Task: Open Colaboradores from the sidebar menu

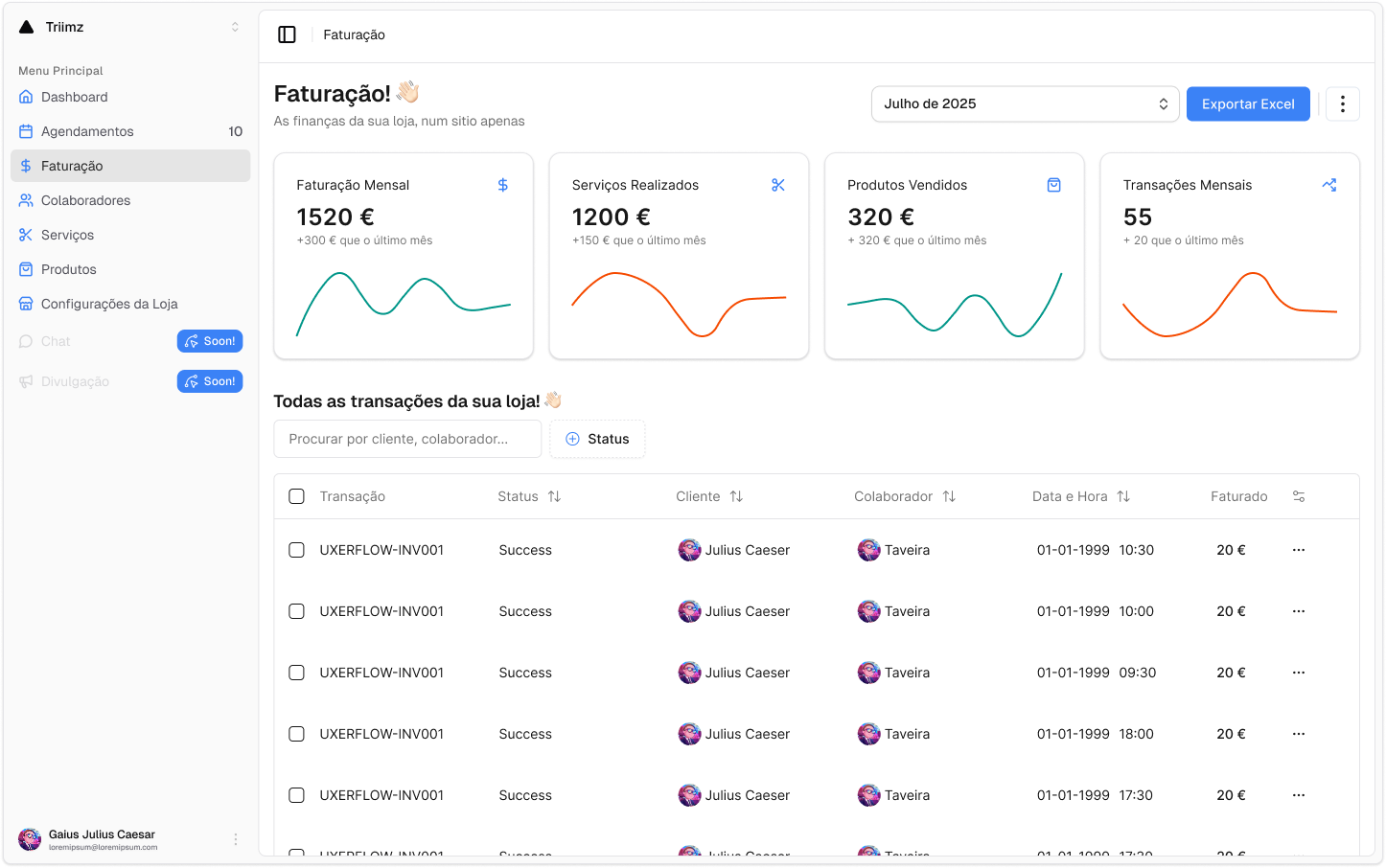Action: [85, 200]
